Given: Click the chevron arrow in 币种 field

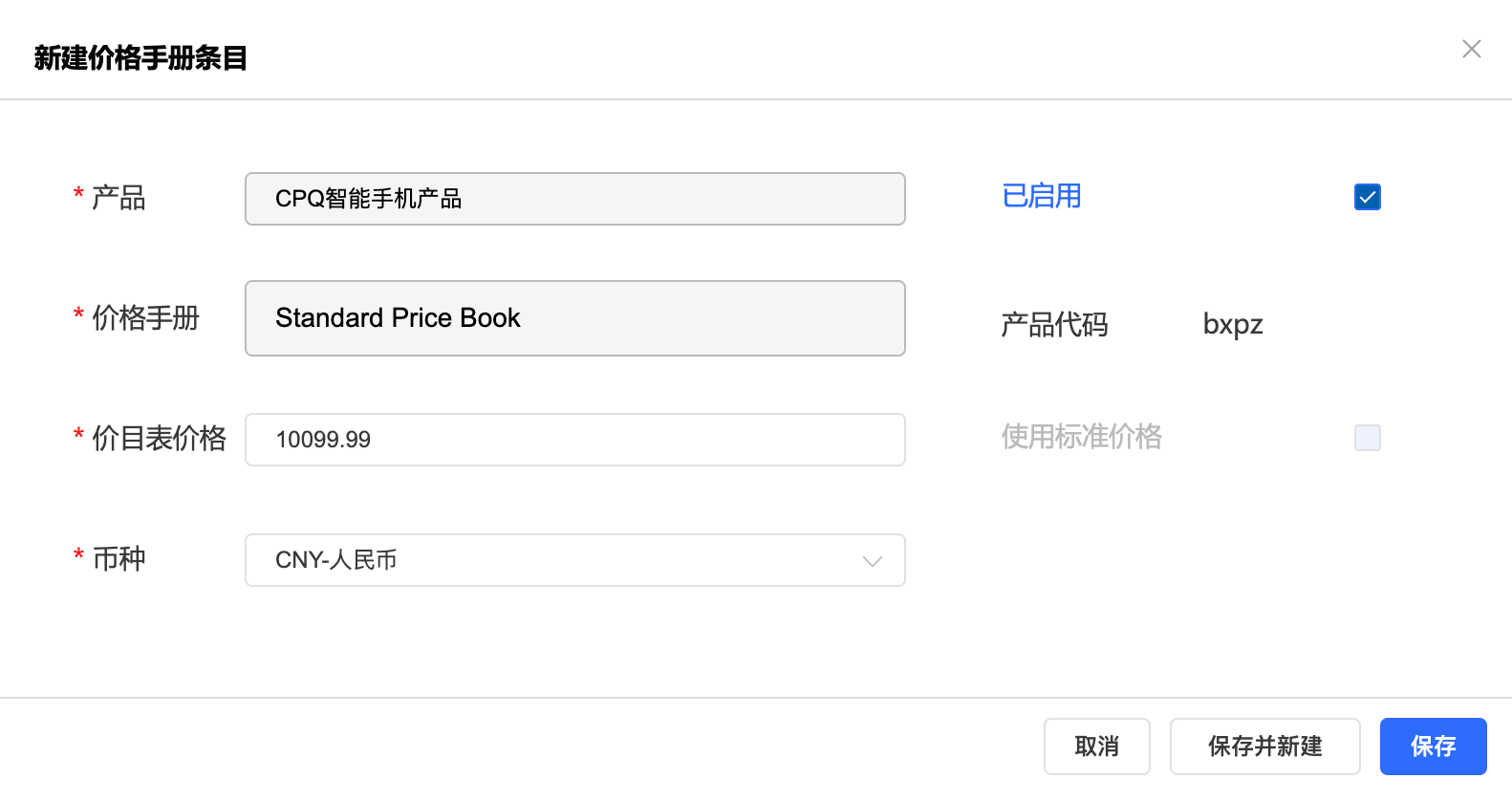Looking at the screenshot, I should click(x=872, y=561).
